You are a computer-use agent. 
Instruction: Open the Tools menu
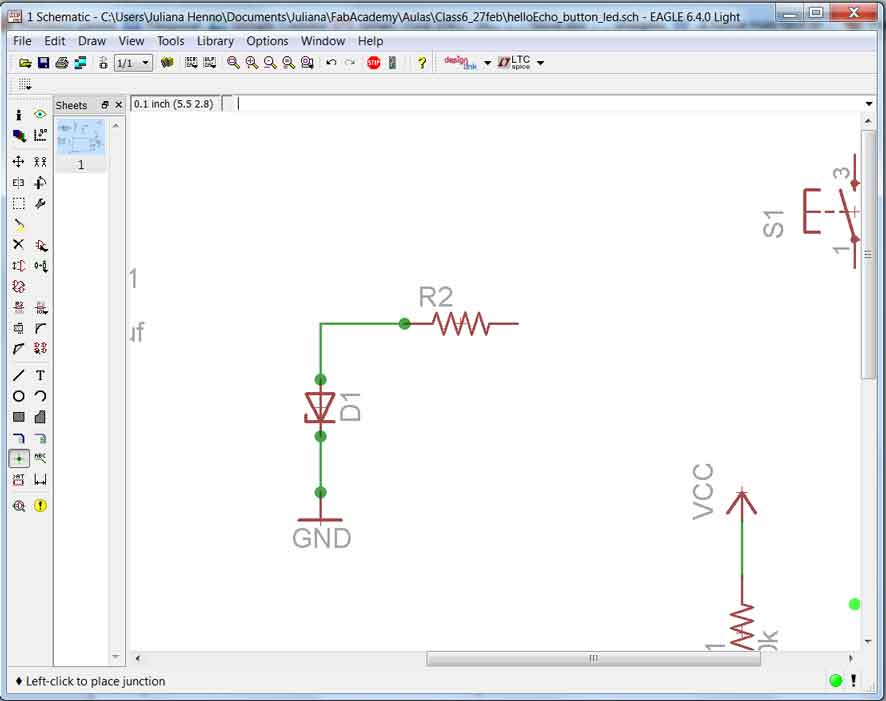click(x=171, y=41)
